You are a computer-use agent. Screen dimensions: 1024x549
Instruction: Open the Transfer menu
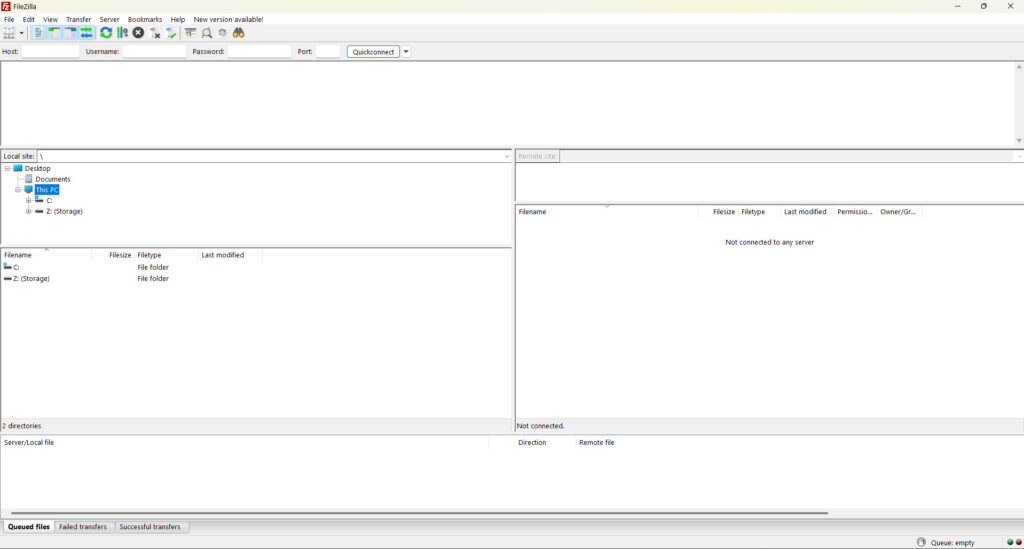coord(78,20)
